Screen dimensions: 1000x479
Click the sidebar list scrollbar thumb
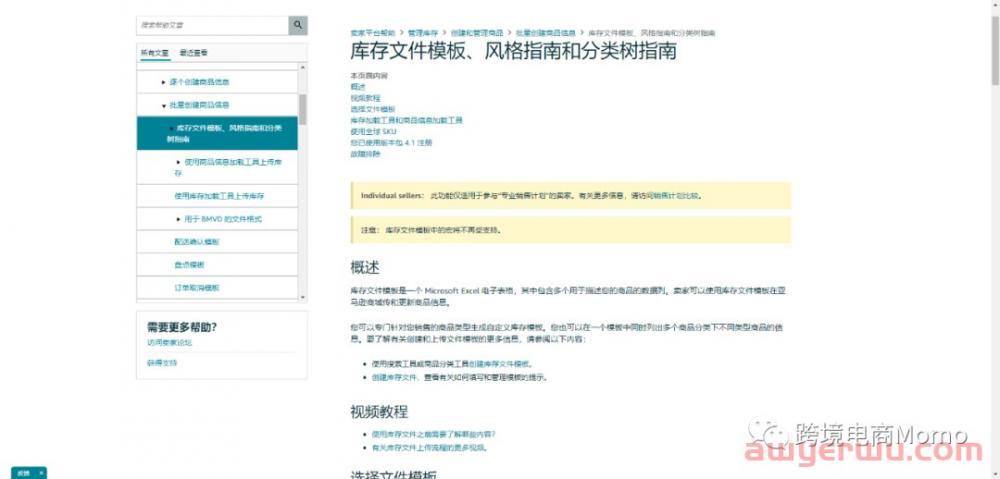click(302, 109)
